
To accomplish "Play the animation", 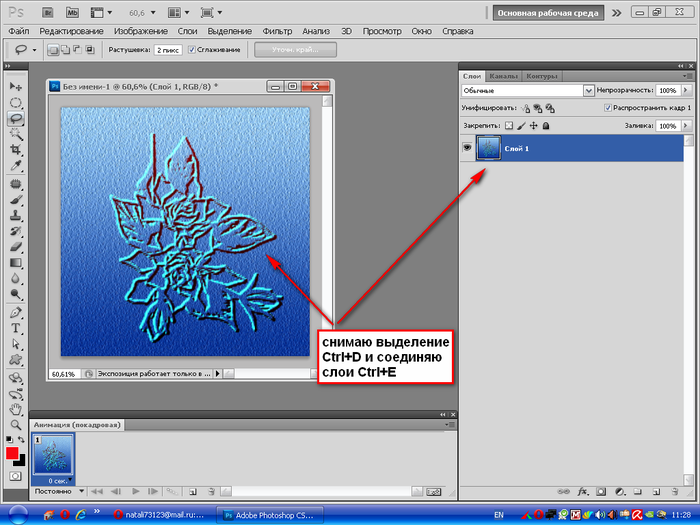I will pos(136,492).
